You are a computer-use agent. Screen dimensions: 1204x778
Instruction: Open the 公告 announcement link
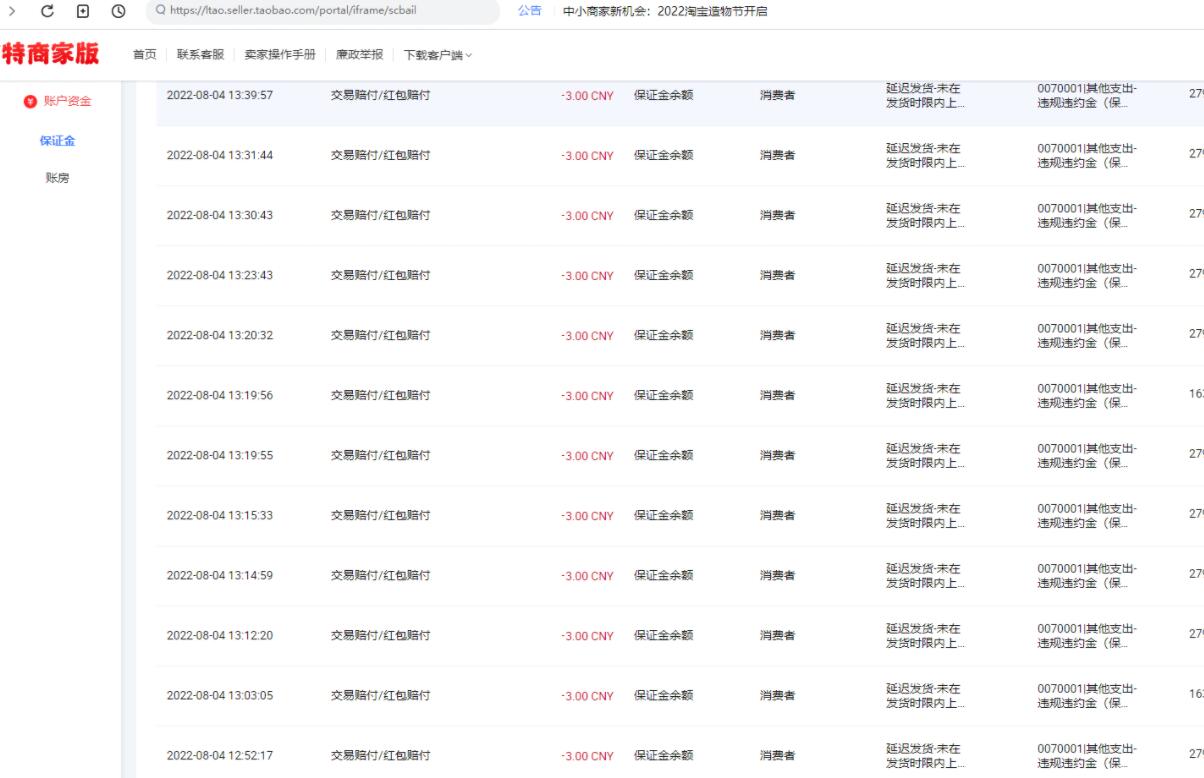(530, 11)
